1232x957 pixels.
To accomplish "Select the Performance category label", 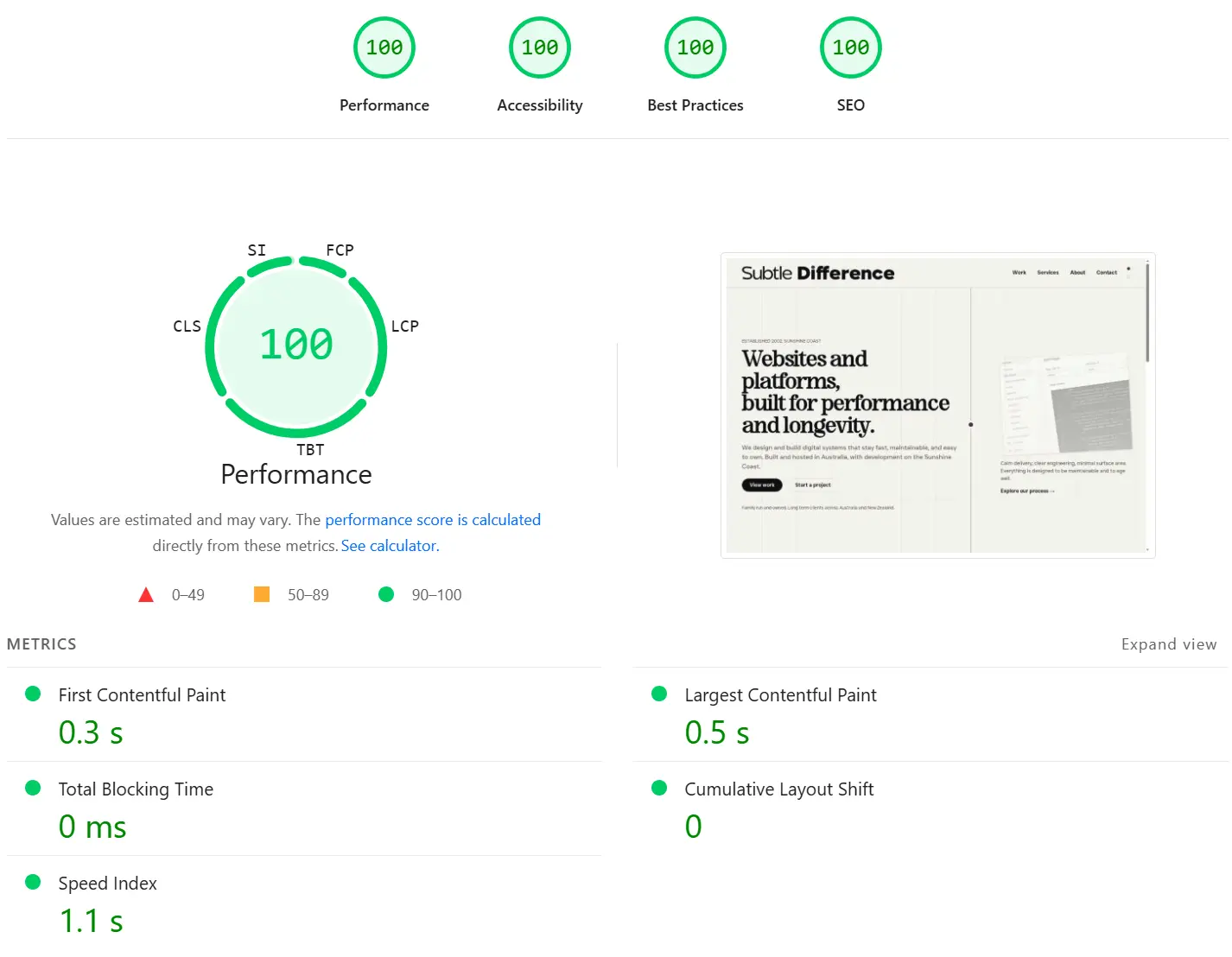I will tap(384, 105).
